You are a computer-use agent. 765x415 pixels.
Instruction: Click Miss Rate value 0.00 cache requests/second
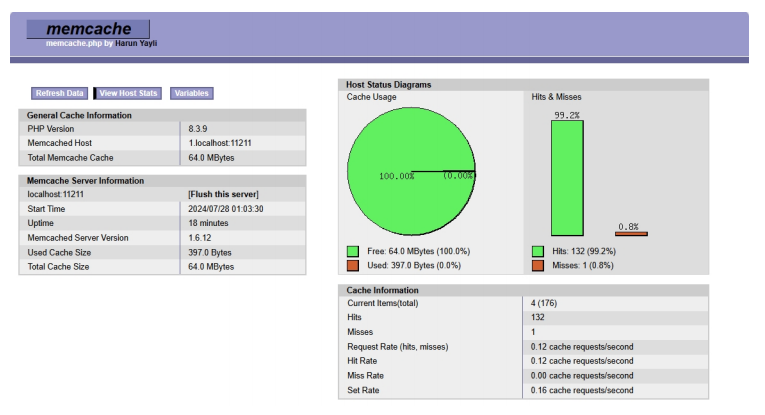[582, 375]
